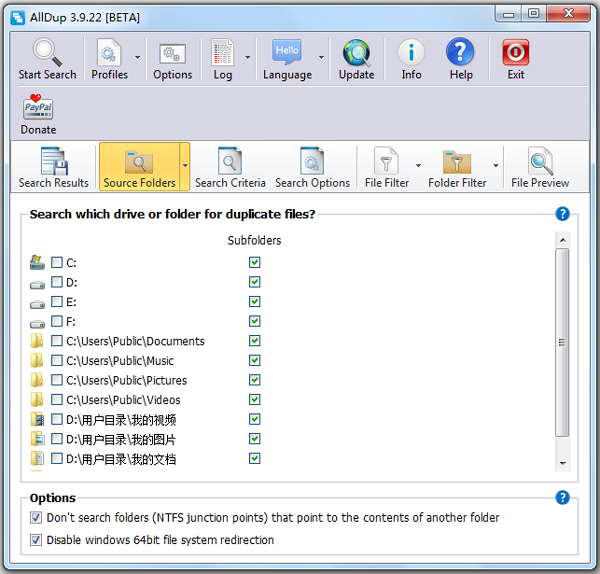Viewport: 600px width, 574px height.
Task: Open the File Preview icon
Action: 540,161
